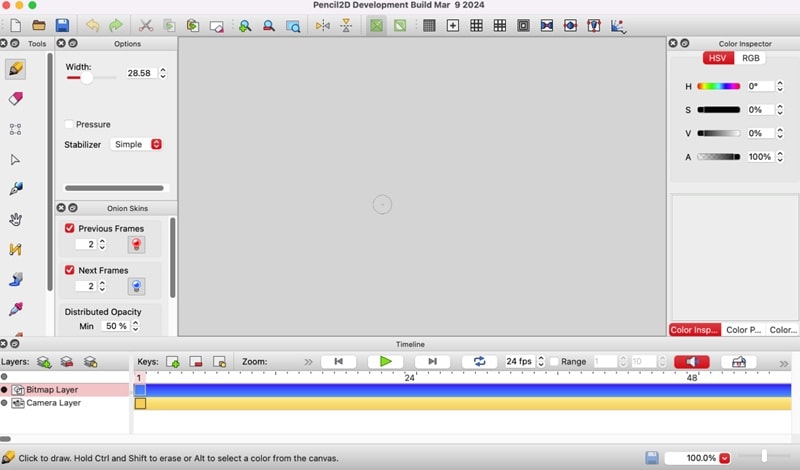Open a file using the folder icon
Viewport: 800px width, 470px height.
[x=39, y=26]
